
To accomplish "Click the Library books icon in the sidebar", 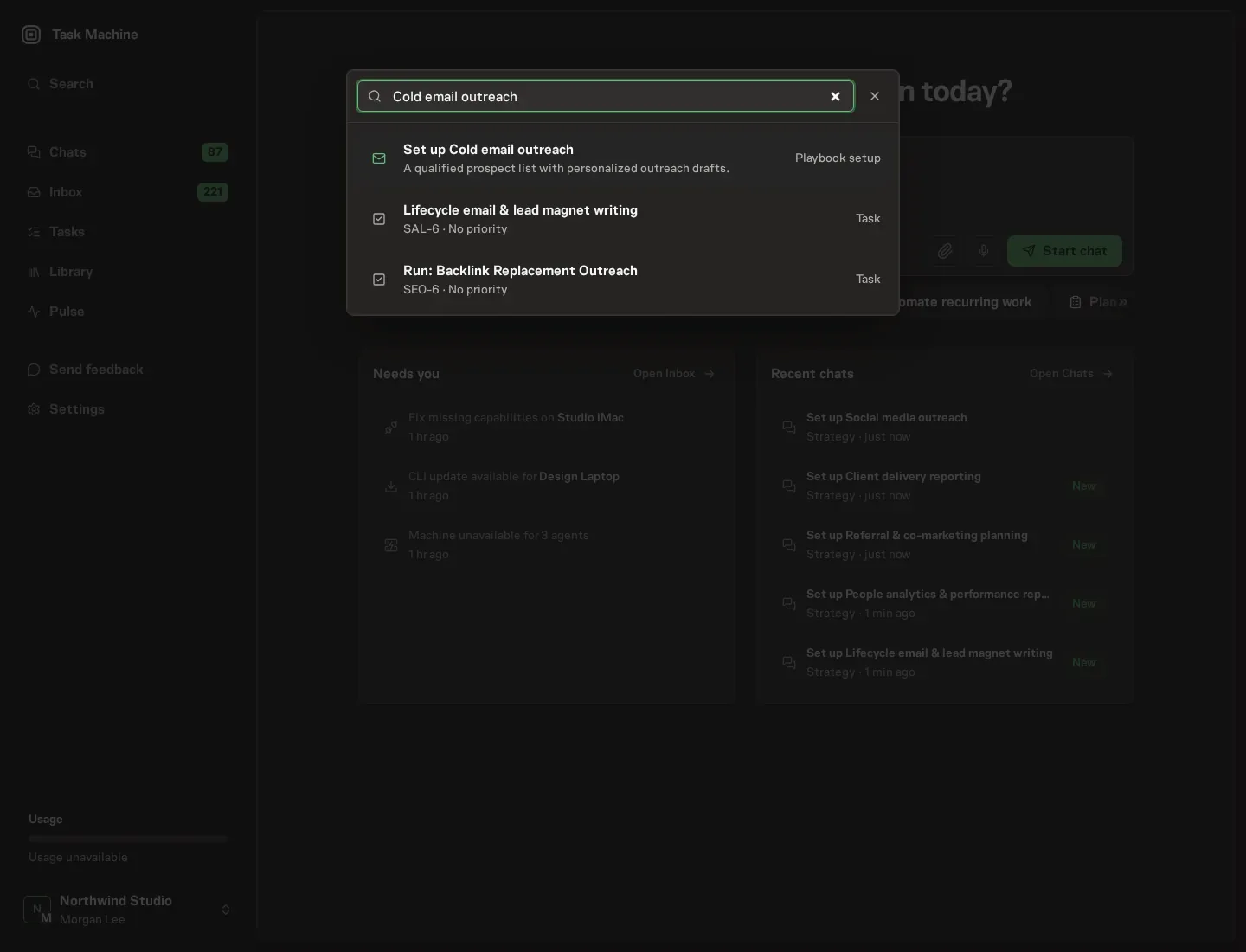I will tap(34, 272).
